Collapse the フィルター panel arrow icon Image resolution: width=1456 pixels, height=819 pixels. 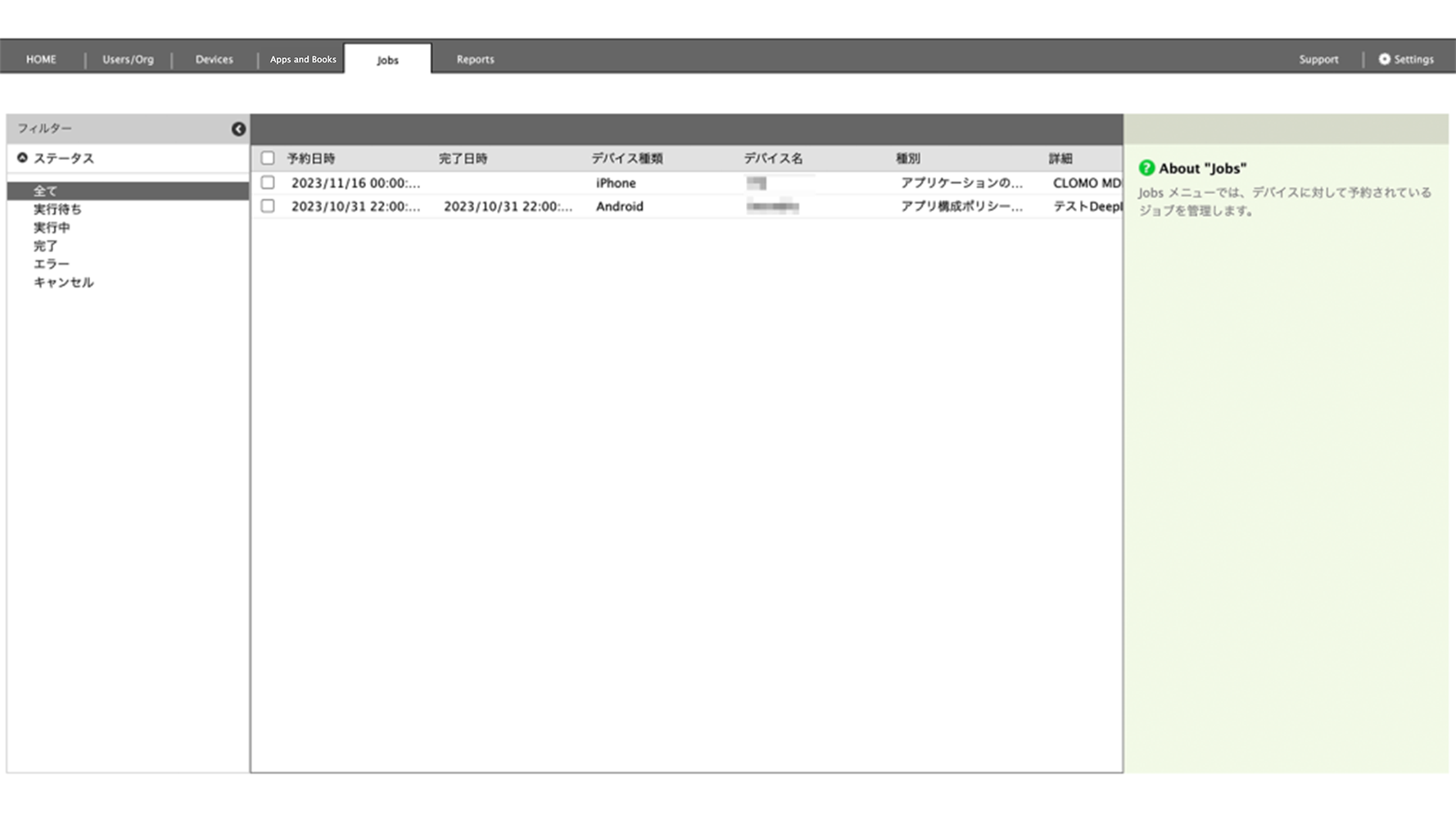(x=238, y=129)
